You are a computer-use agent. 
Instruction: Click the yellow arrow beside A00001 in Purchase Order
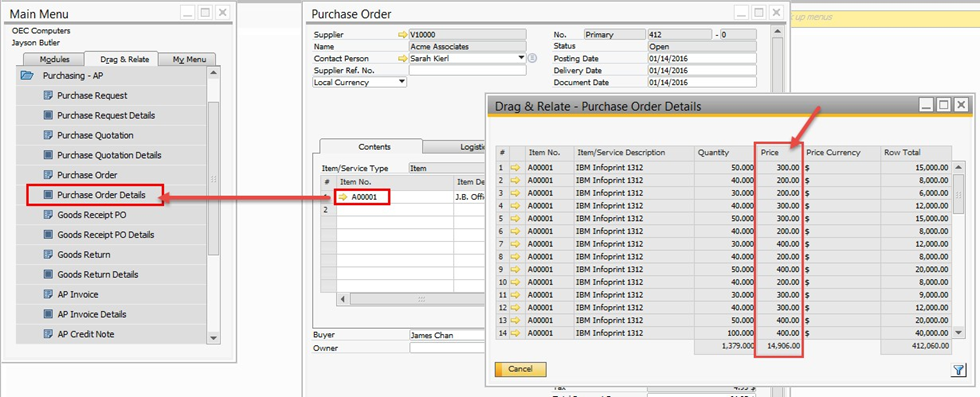click(x=344, y=197)
